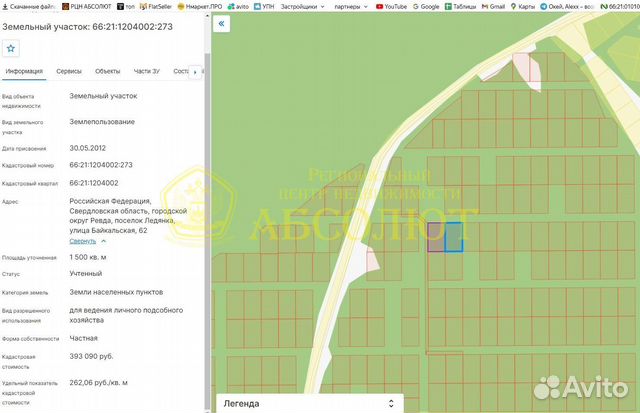Select the Информация tab

coord(24,71)
